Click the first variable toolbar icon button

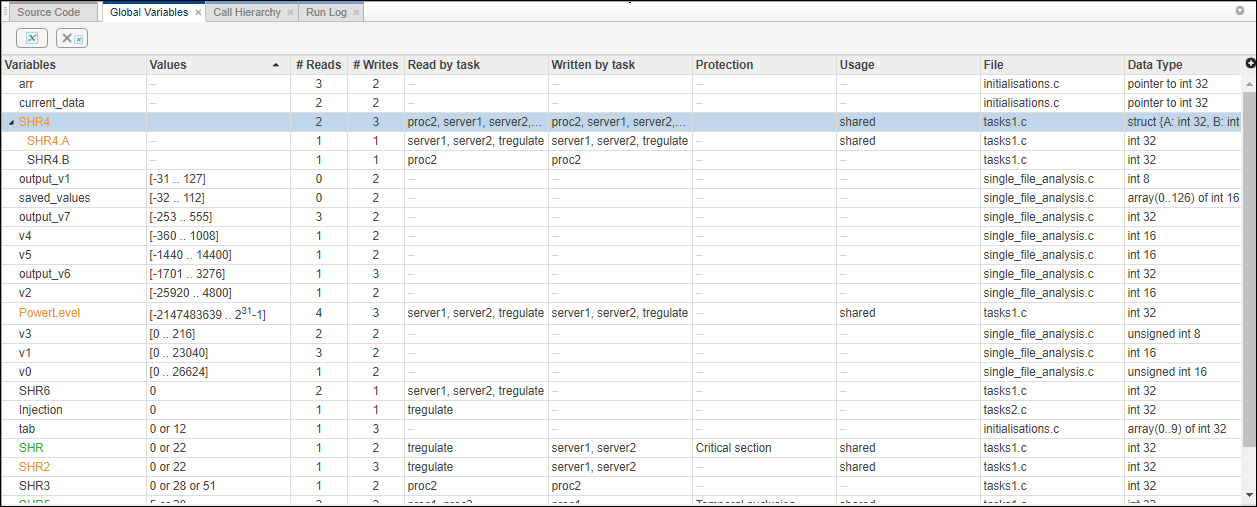point(32,38)
